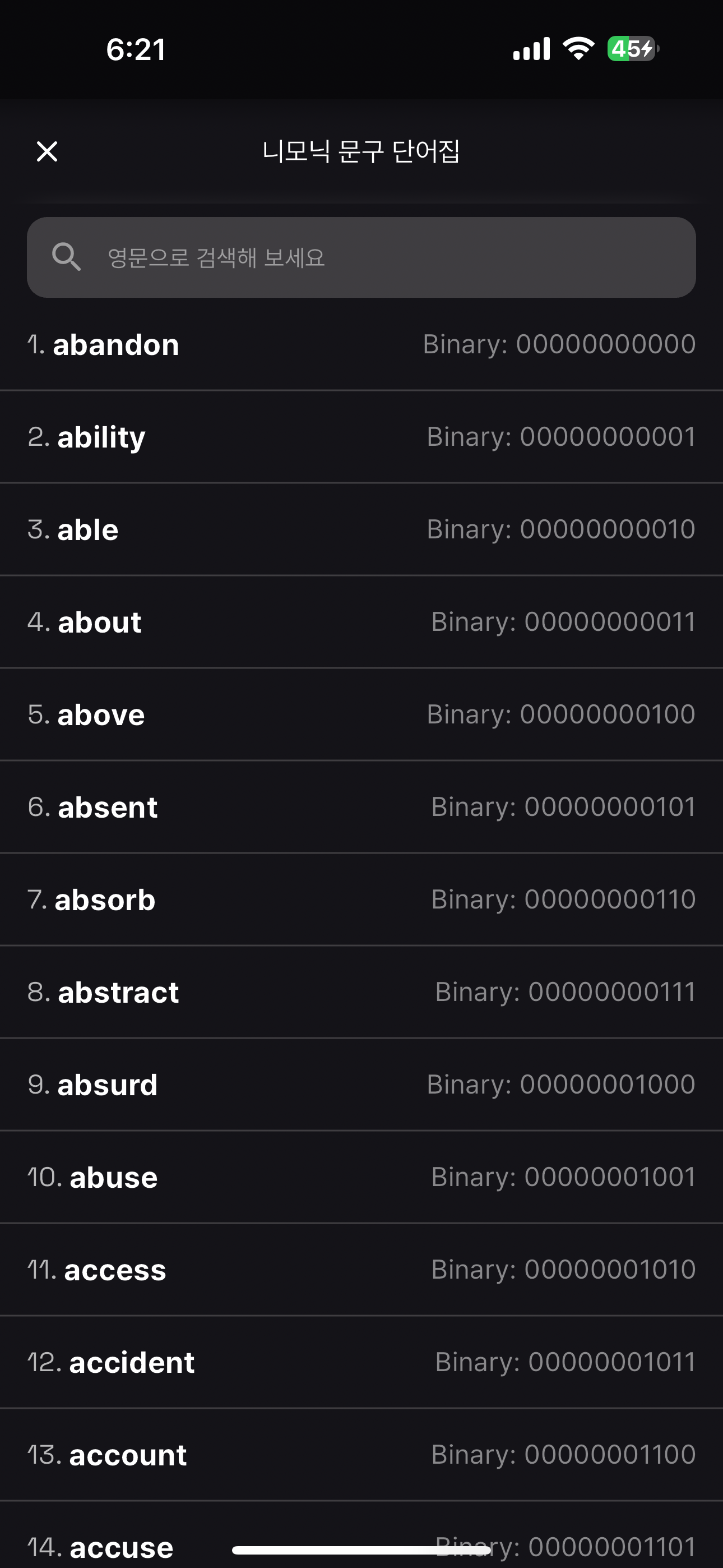Close the mnemonic wordlist screen
723x1568 pixels.
(x=47, y=151)
